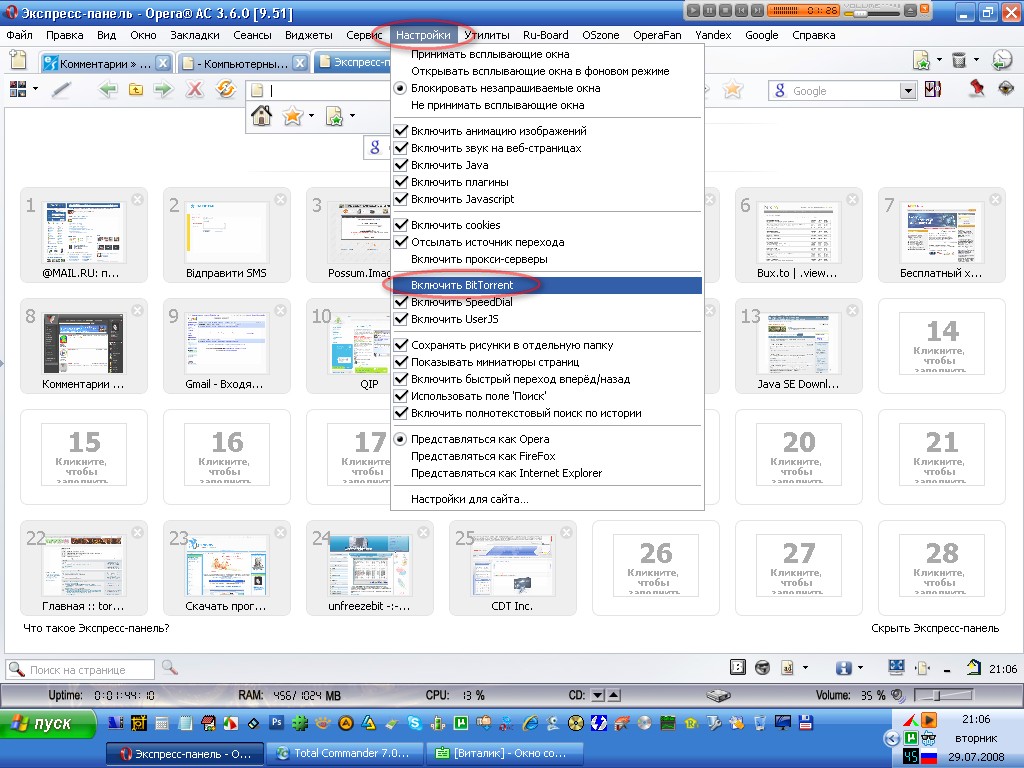
Task: Close the '- Компьютерны...' tab
Action: click(x=300, y=63)
